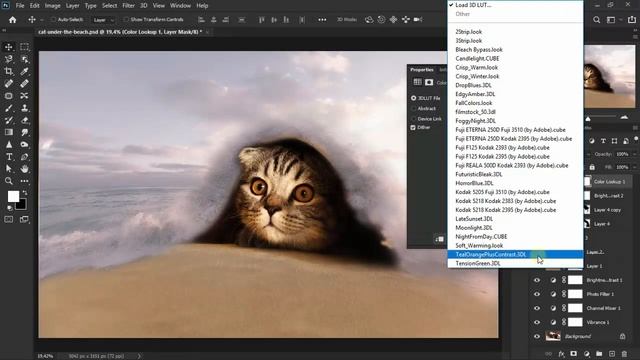Viewport: 640px width, 360px height.
Task: Open the Window menu
Action: click(180, 6)
